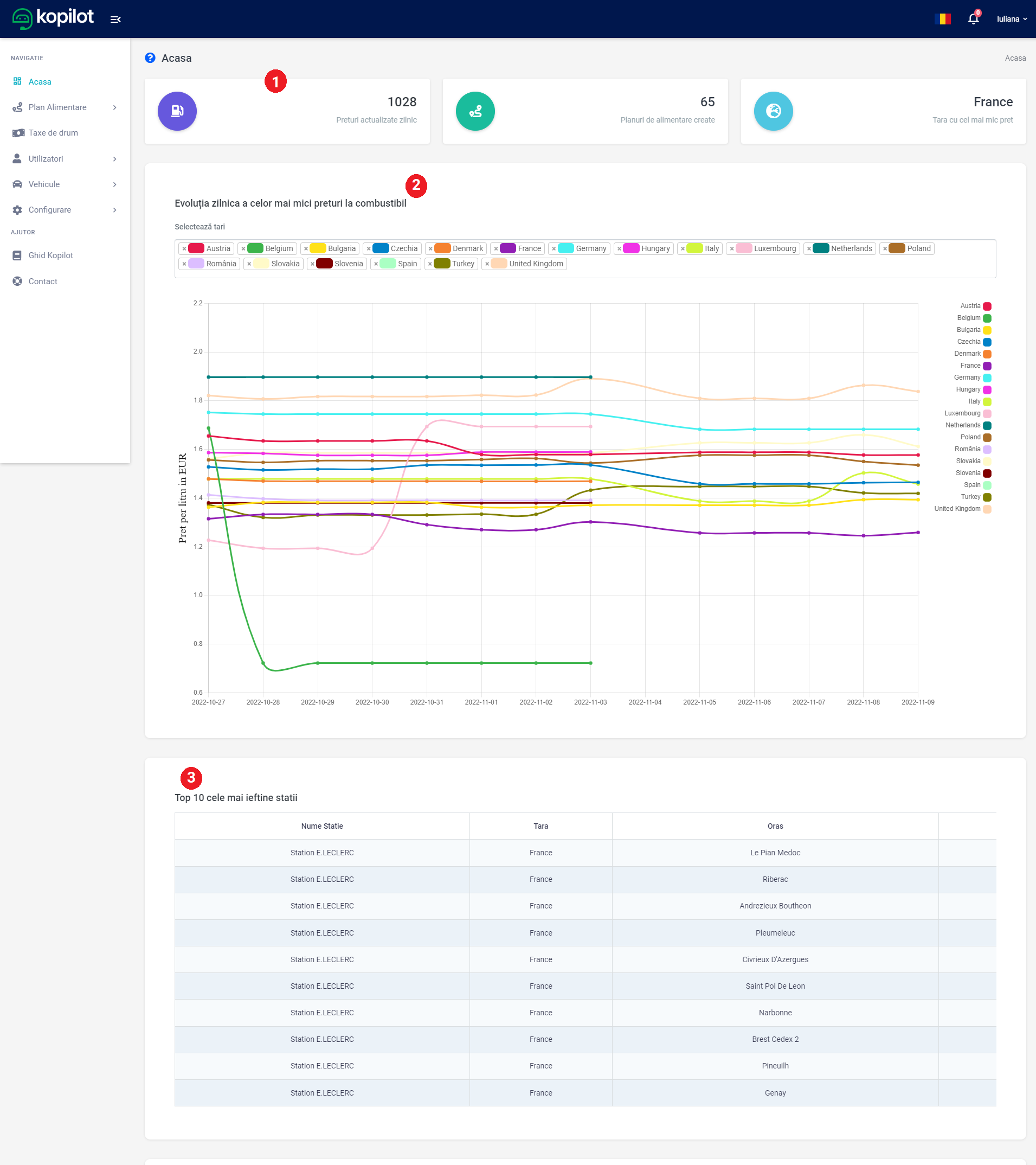Open Ghid Kopilot help page

(51, 255)
